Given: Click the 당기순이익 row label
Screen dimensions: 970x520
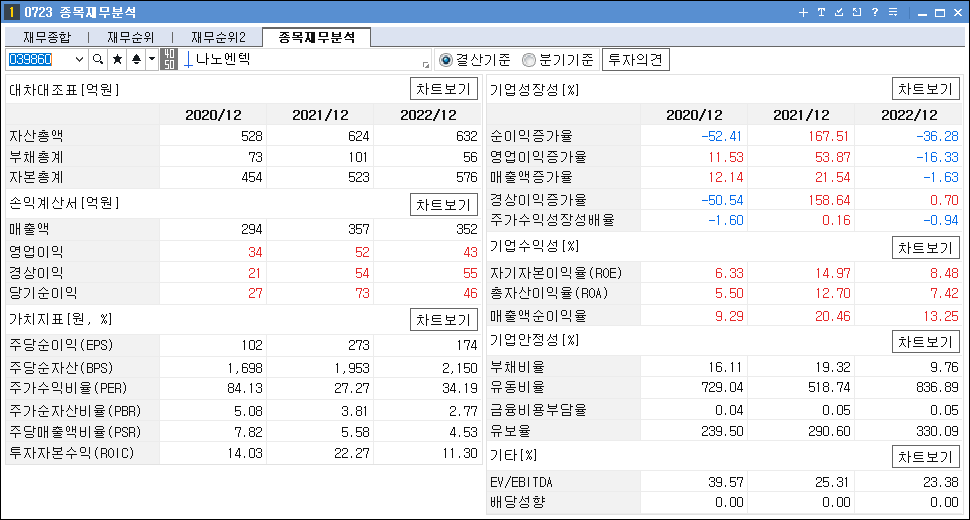Looking at the screenshot, I should click(x=43, y=293).
